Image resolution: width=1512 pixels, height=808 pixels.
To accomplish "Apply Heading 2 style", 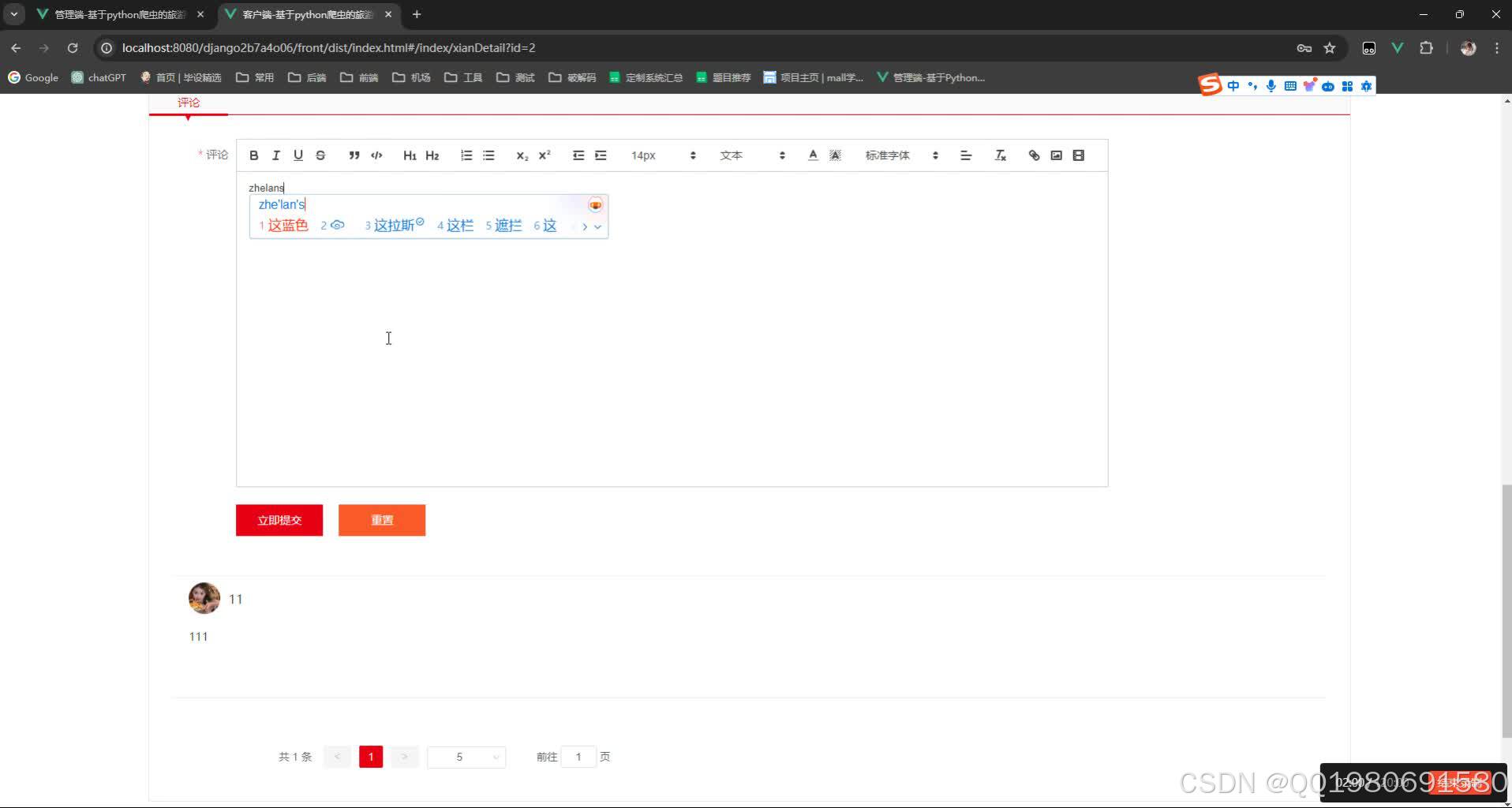I will (x=432, y=155).
